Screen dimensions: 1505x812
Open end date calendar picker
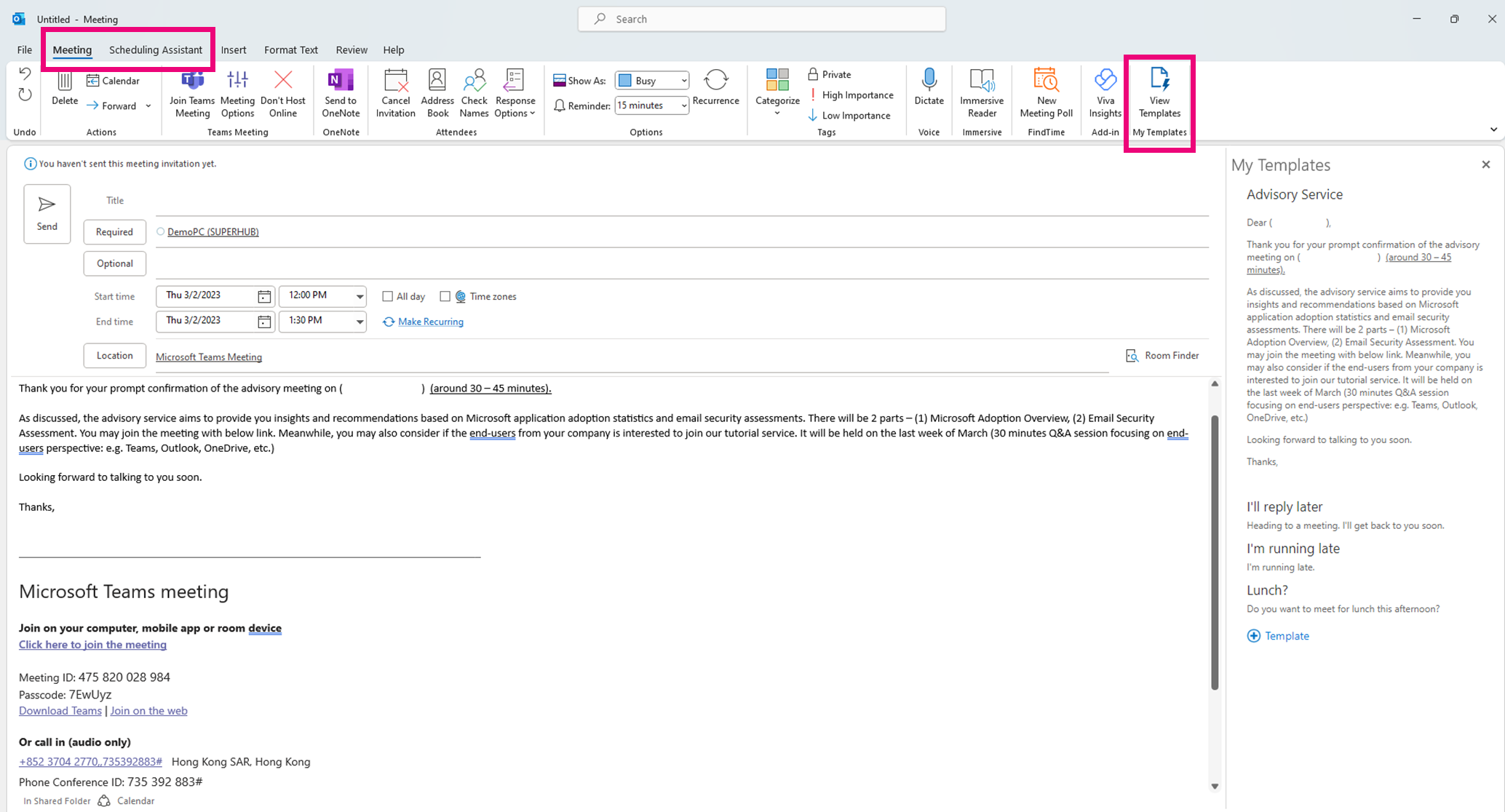coord(264,322)
